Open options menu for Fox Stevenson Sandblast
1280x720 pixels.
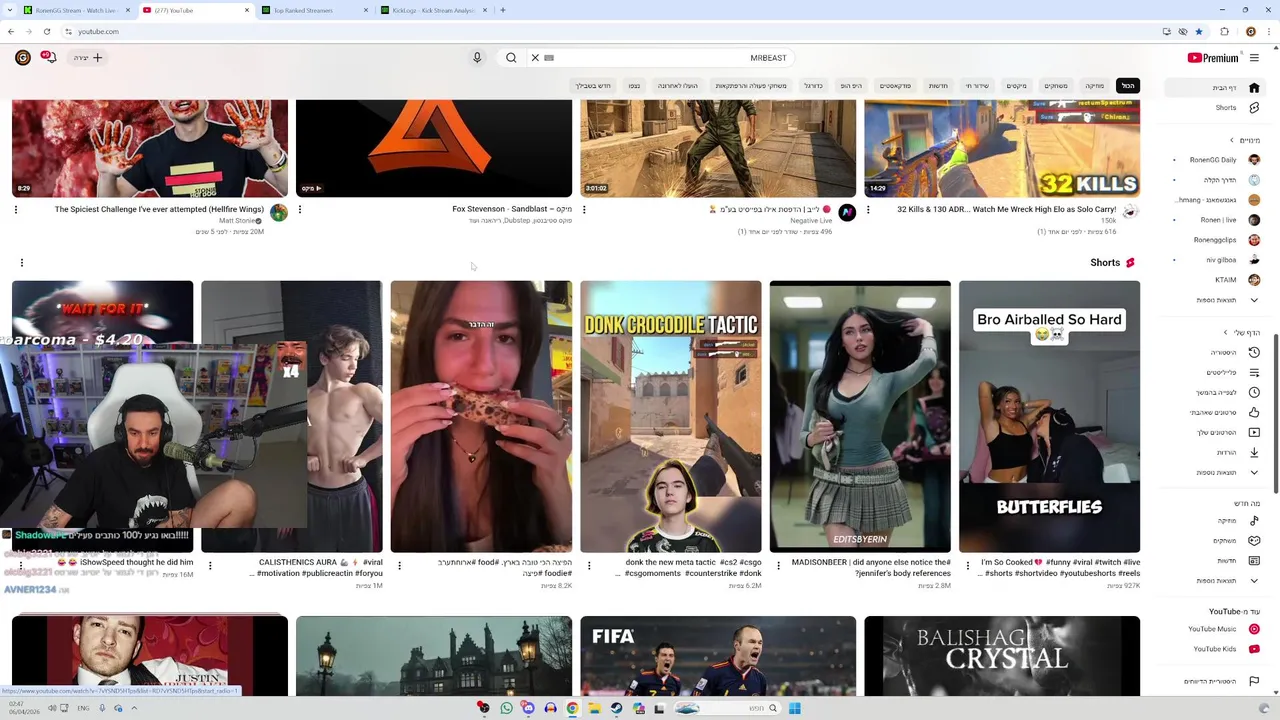pyautogui.click(x=300, y=210)
